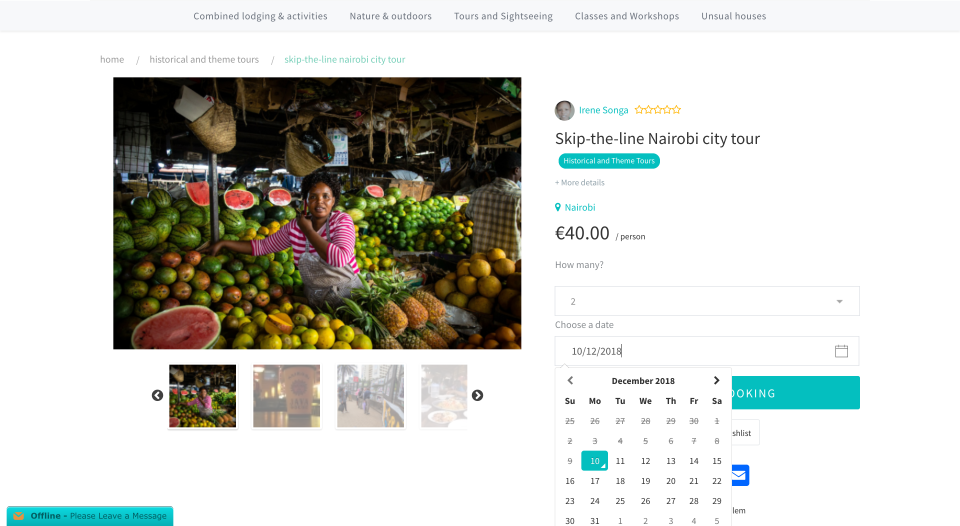Screen dimensions: 960x526
Task: Open the Offline leave a message chat
Action: (x=90, y=516)
